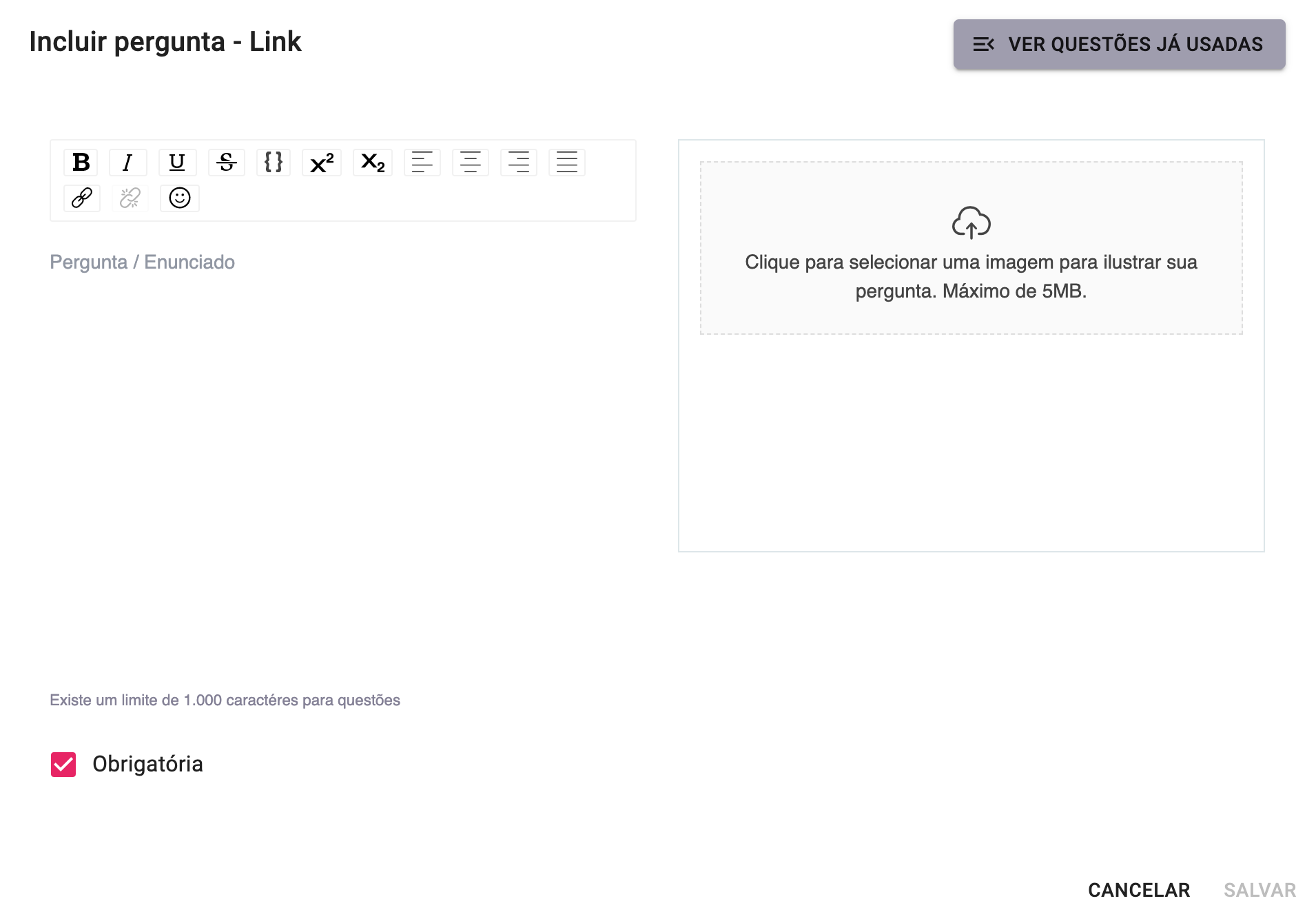Apply strikethrough formatting
1316x923 pixels.
tap(226, 163)
